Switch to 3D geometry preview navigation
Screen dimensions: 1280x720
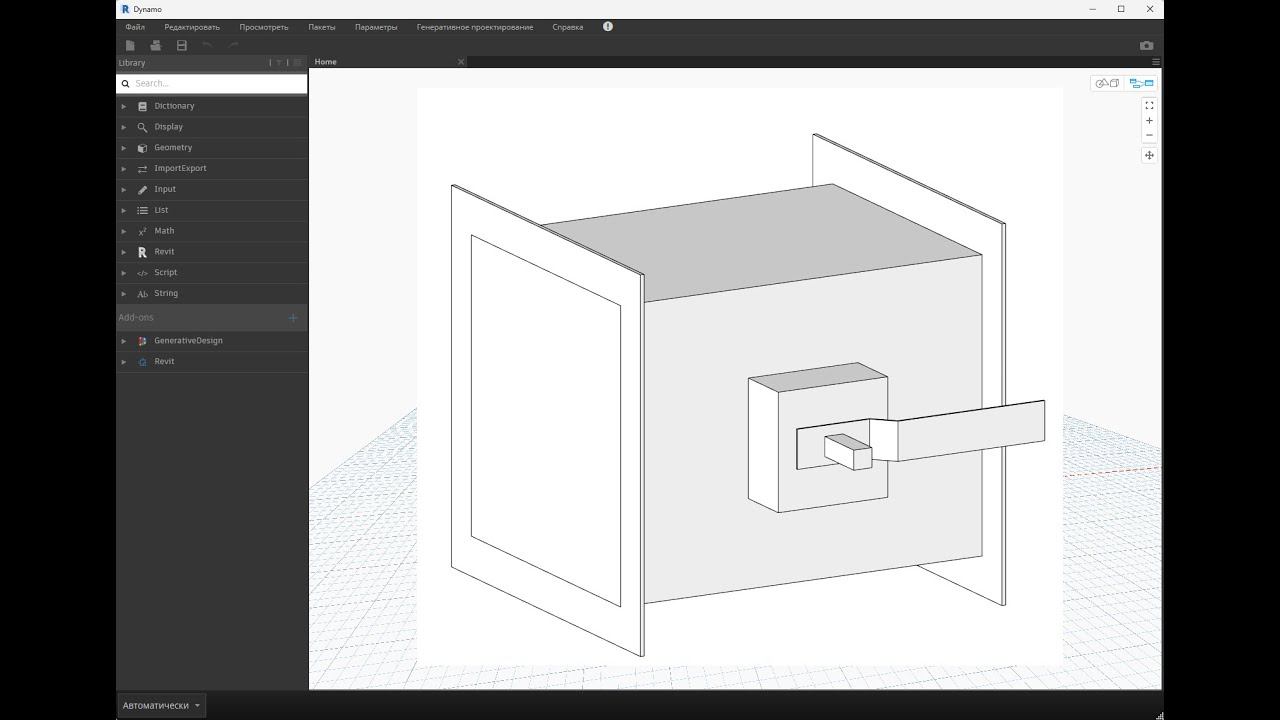point(1107,83)
